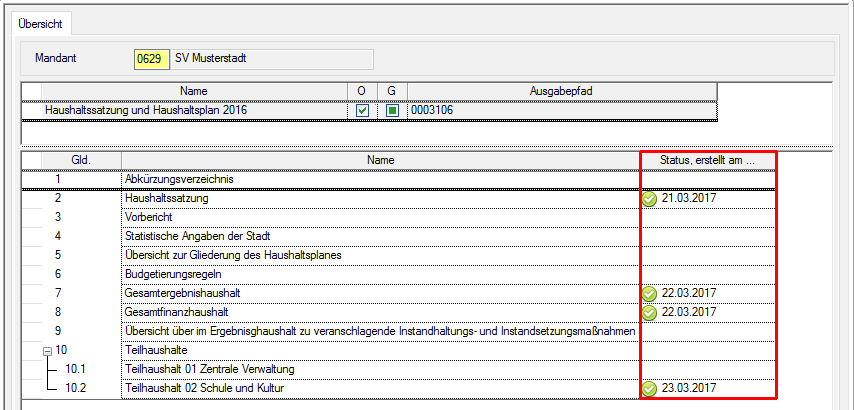854x410 pixels.
Task: Select the Abkürzungsverzeichnis entry
Action: pyautogui.click(x=179, y=179)
